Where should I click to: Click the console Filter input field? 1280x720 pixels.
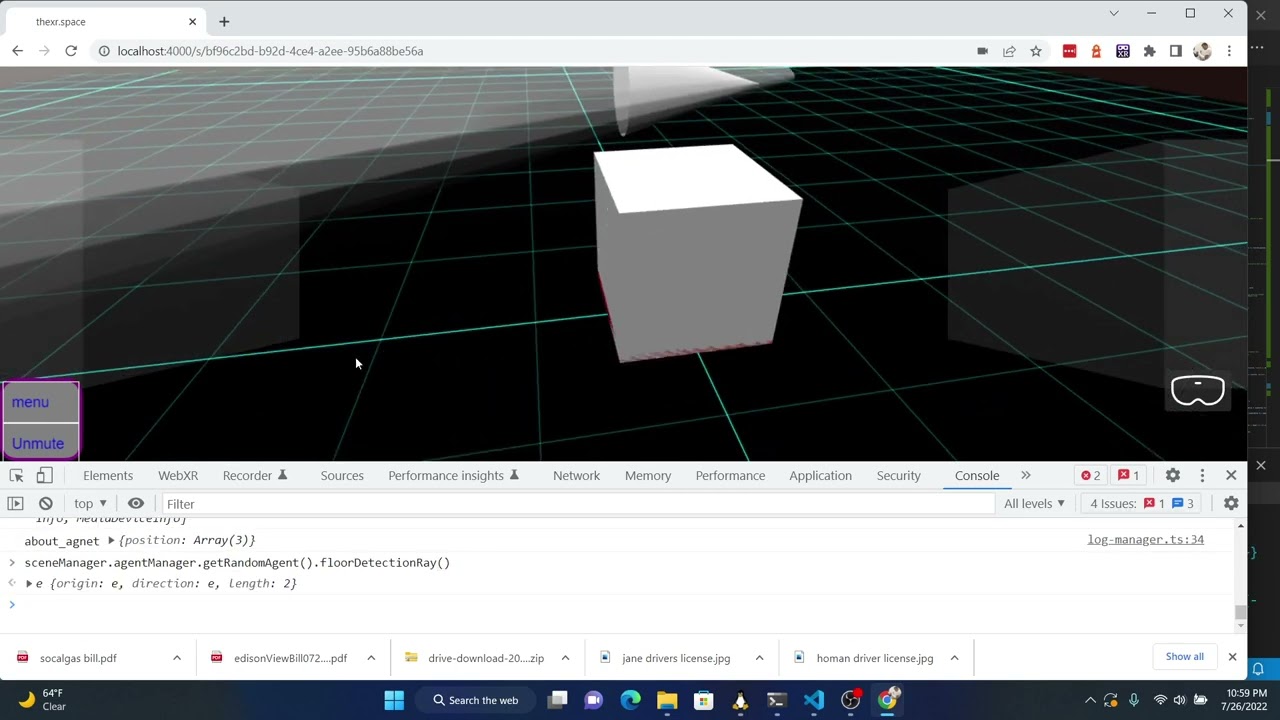pyautogui.click(x=578, y=504)
